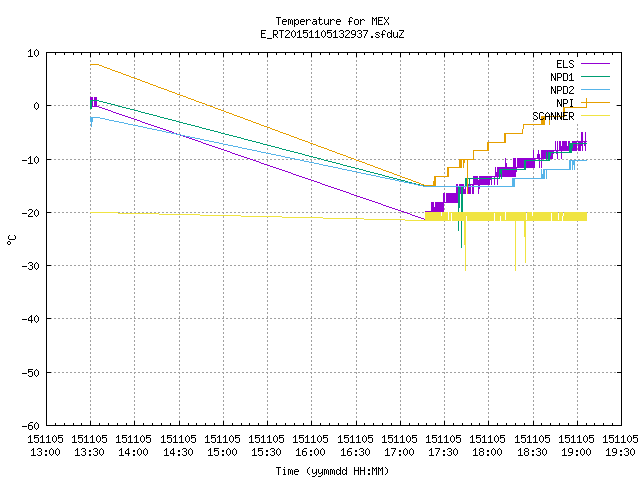Click the x-axis tick label 16:30
Viewport: 640px width, 480px height.
coord(355,452)
